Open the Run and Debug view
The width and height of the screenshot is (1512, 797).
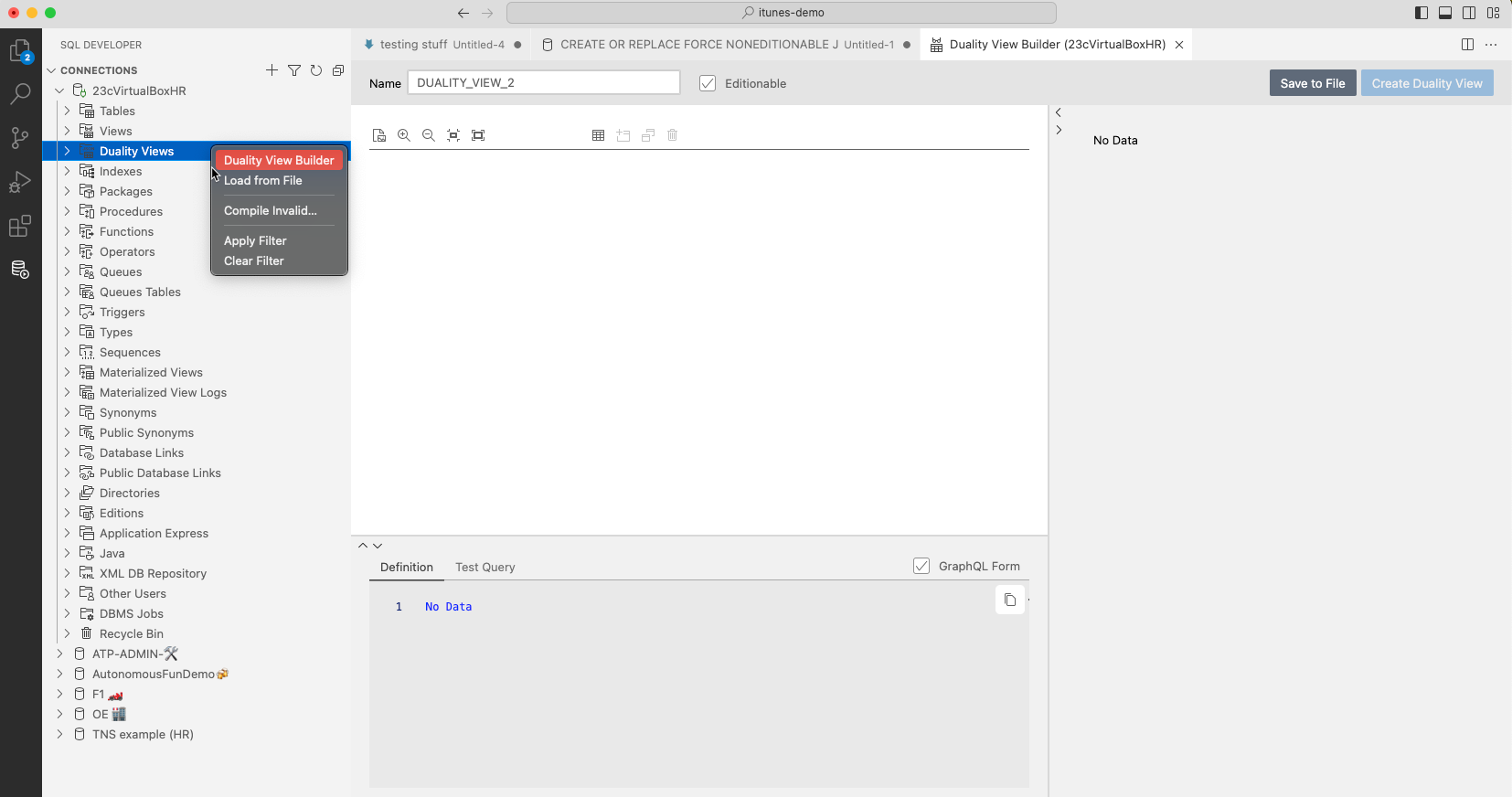(x=20, y=182)
